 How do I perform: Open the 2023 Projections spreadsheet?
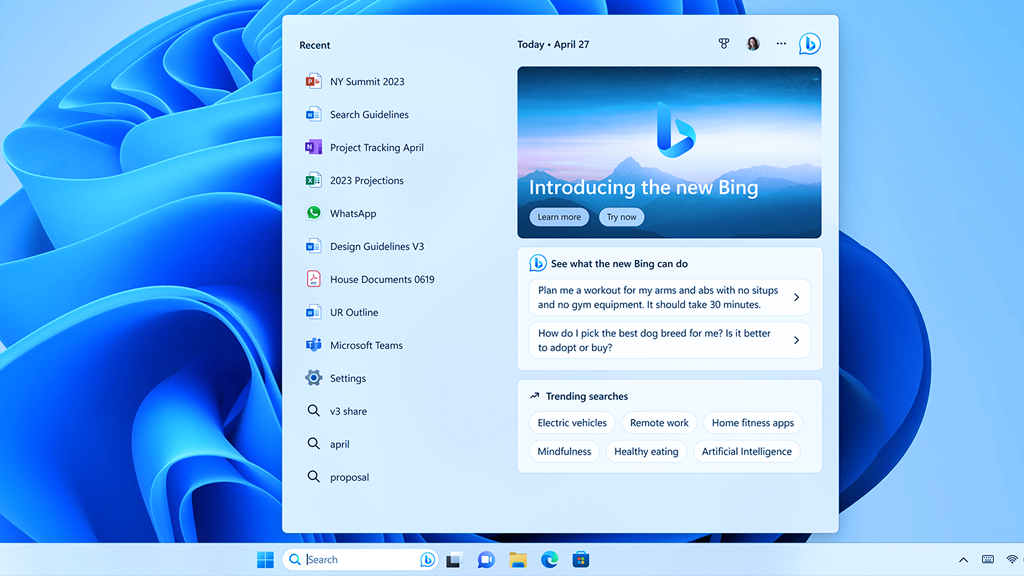366,180
